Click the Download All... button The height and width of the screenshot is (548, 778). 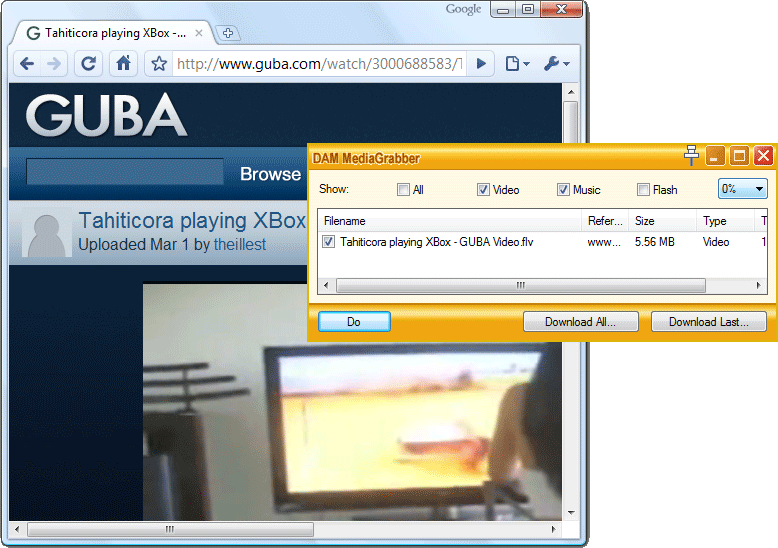(581, 322)
